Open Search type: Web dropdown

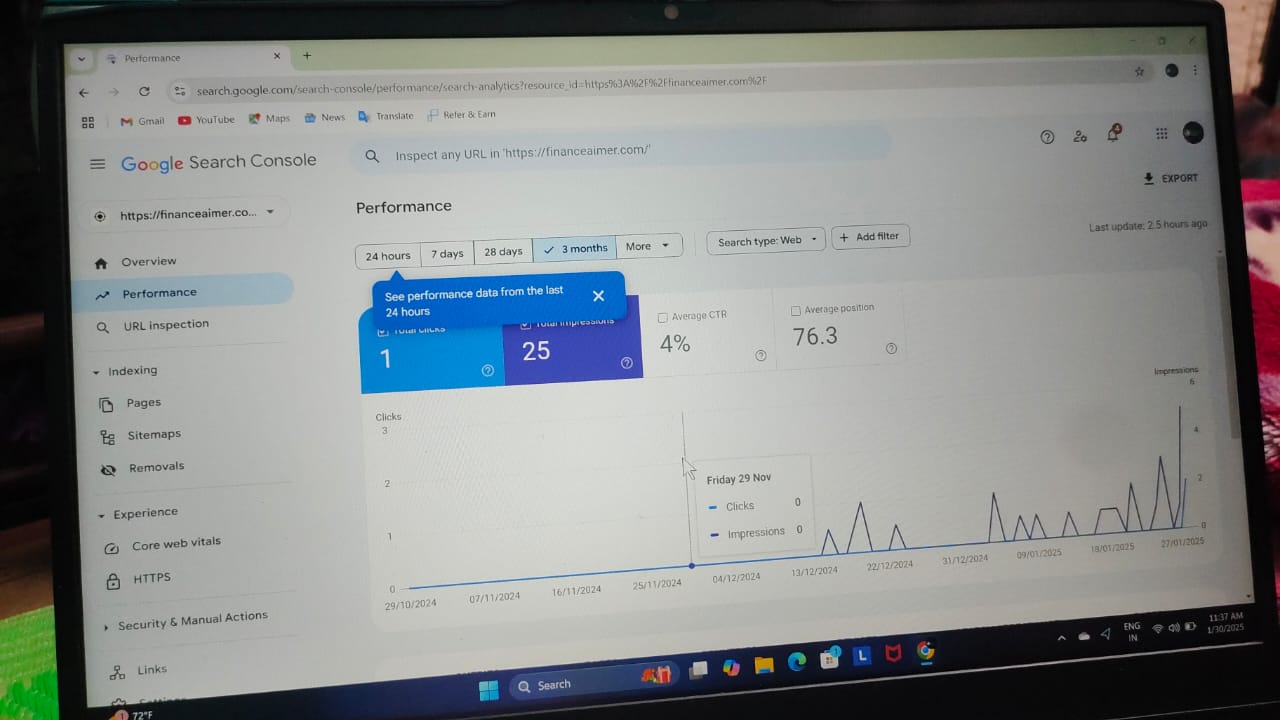pos(766,241)
